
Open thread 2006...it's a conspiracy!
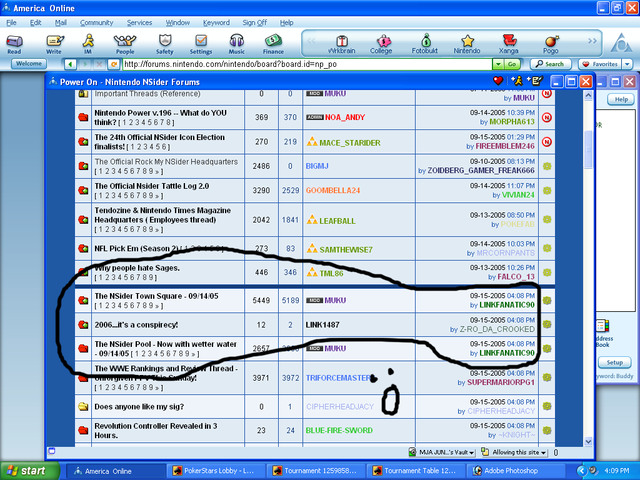coord(136,325)
